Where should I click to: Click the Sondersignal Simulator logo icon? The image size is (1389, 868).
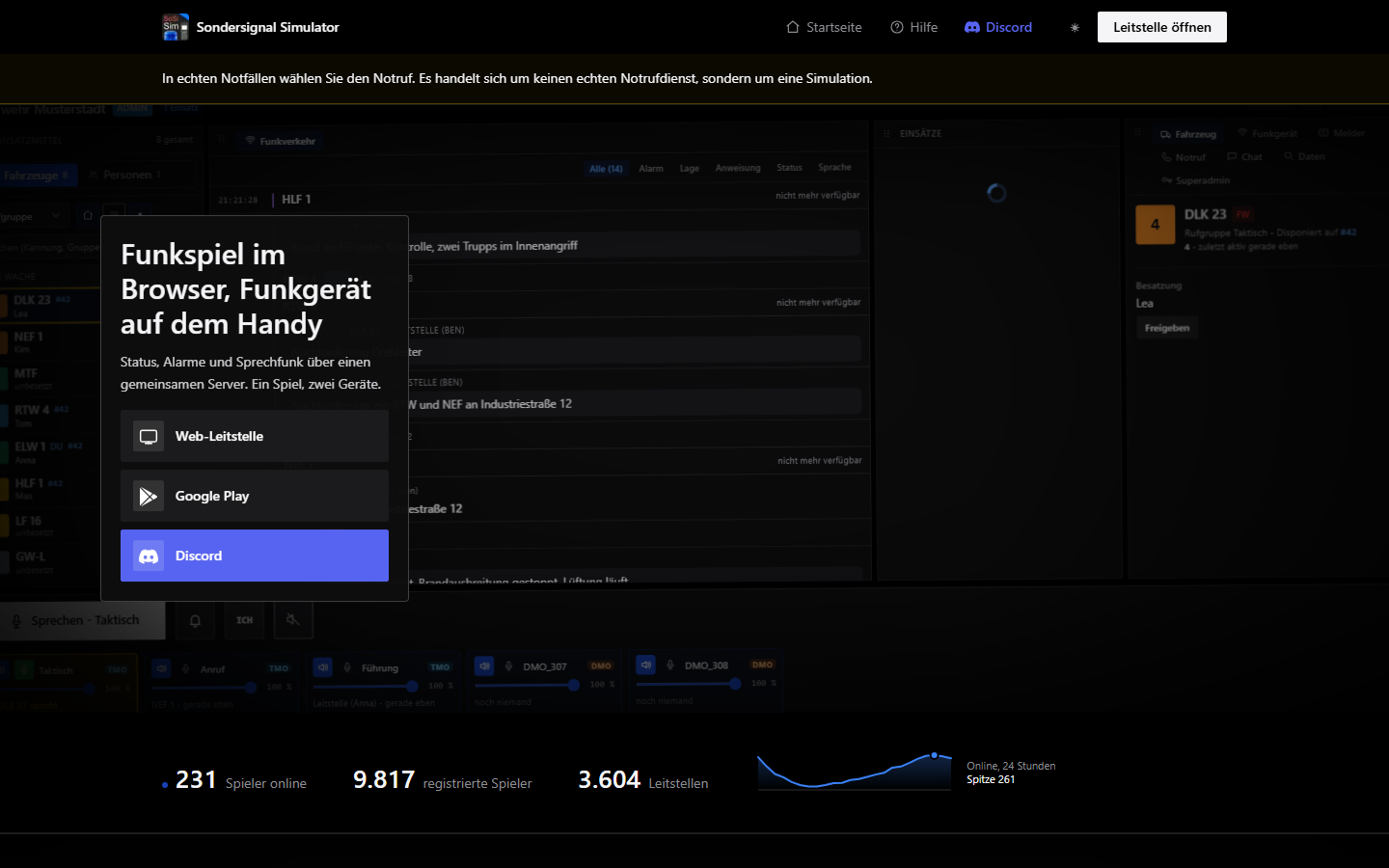pos(176,27)
